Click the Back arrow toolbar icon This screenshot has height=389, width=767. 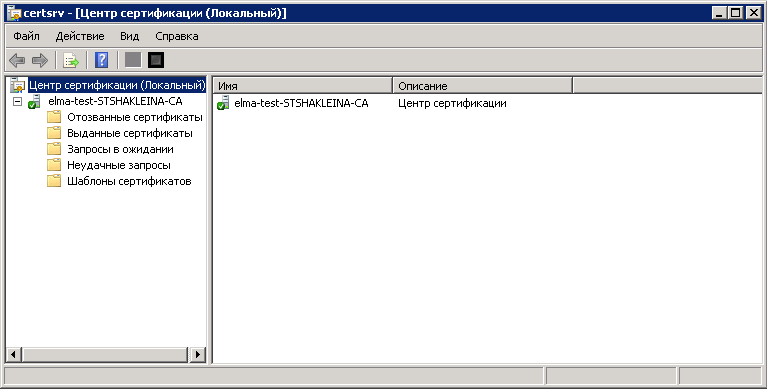(x=17, y=61)
